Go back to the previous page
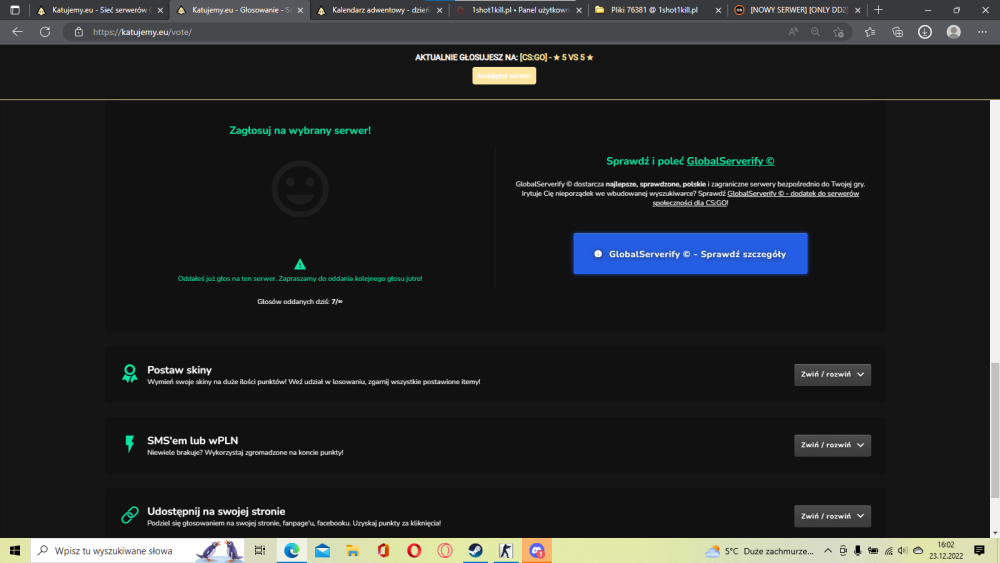 (17, 32)
